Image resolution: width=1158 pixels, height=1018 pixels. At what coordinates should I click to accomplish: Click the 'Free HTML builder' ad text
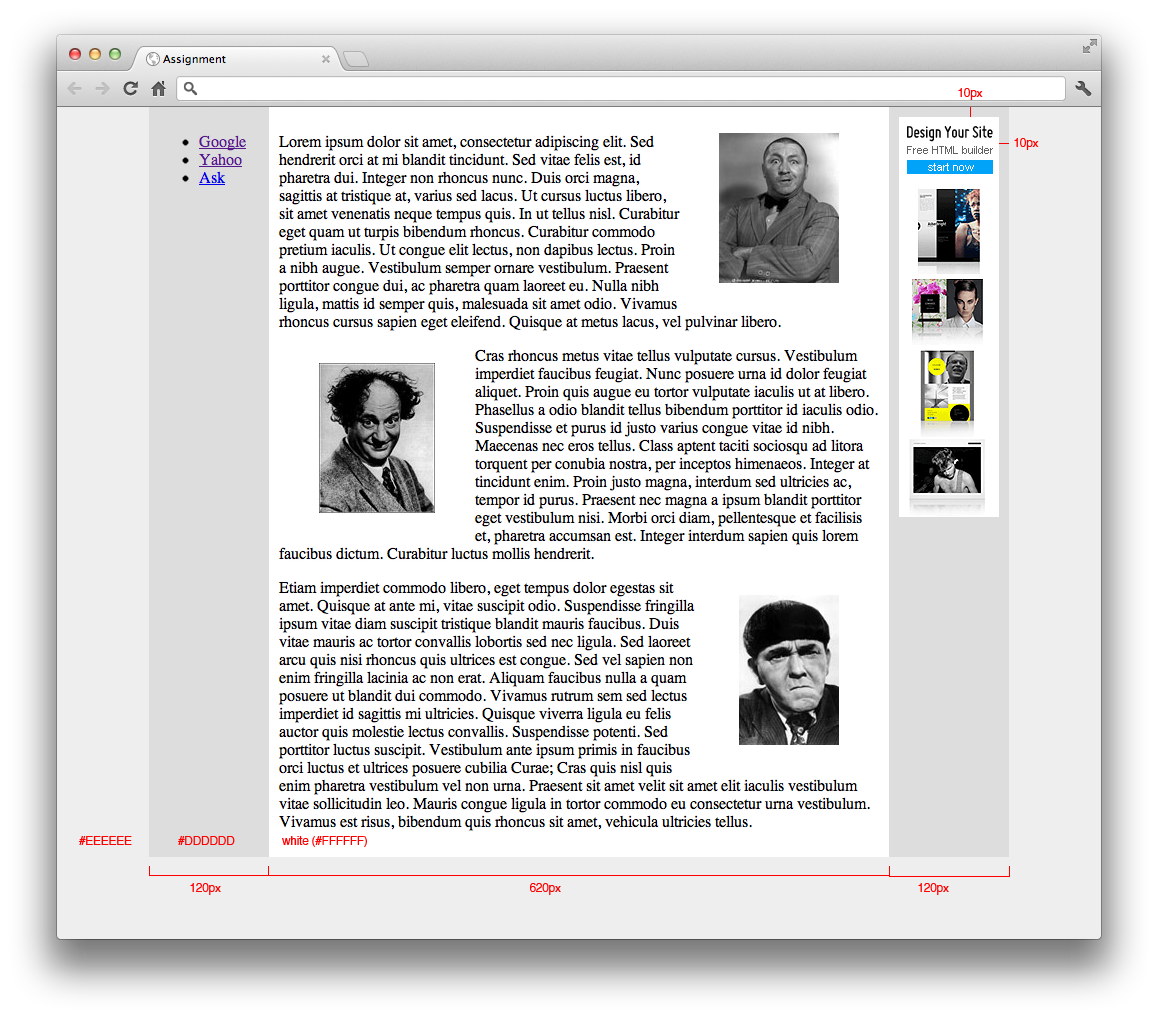coord(950,150)
